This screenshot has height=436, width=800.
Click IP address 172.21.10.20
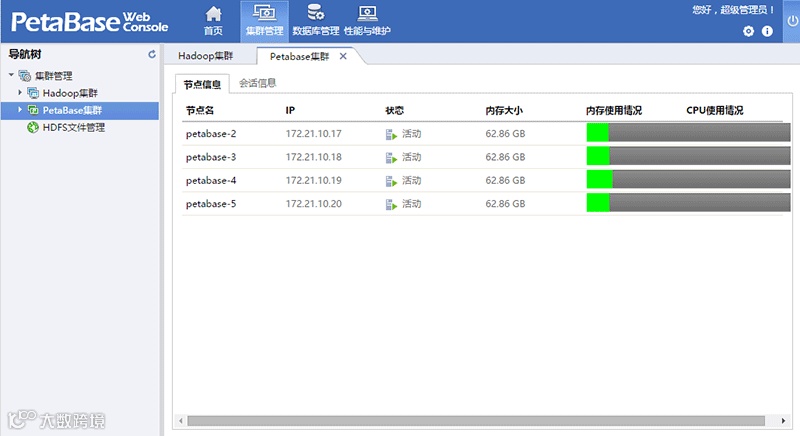pyautogui.click(x=313, y=204)
